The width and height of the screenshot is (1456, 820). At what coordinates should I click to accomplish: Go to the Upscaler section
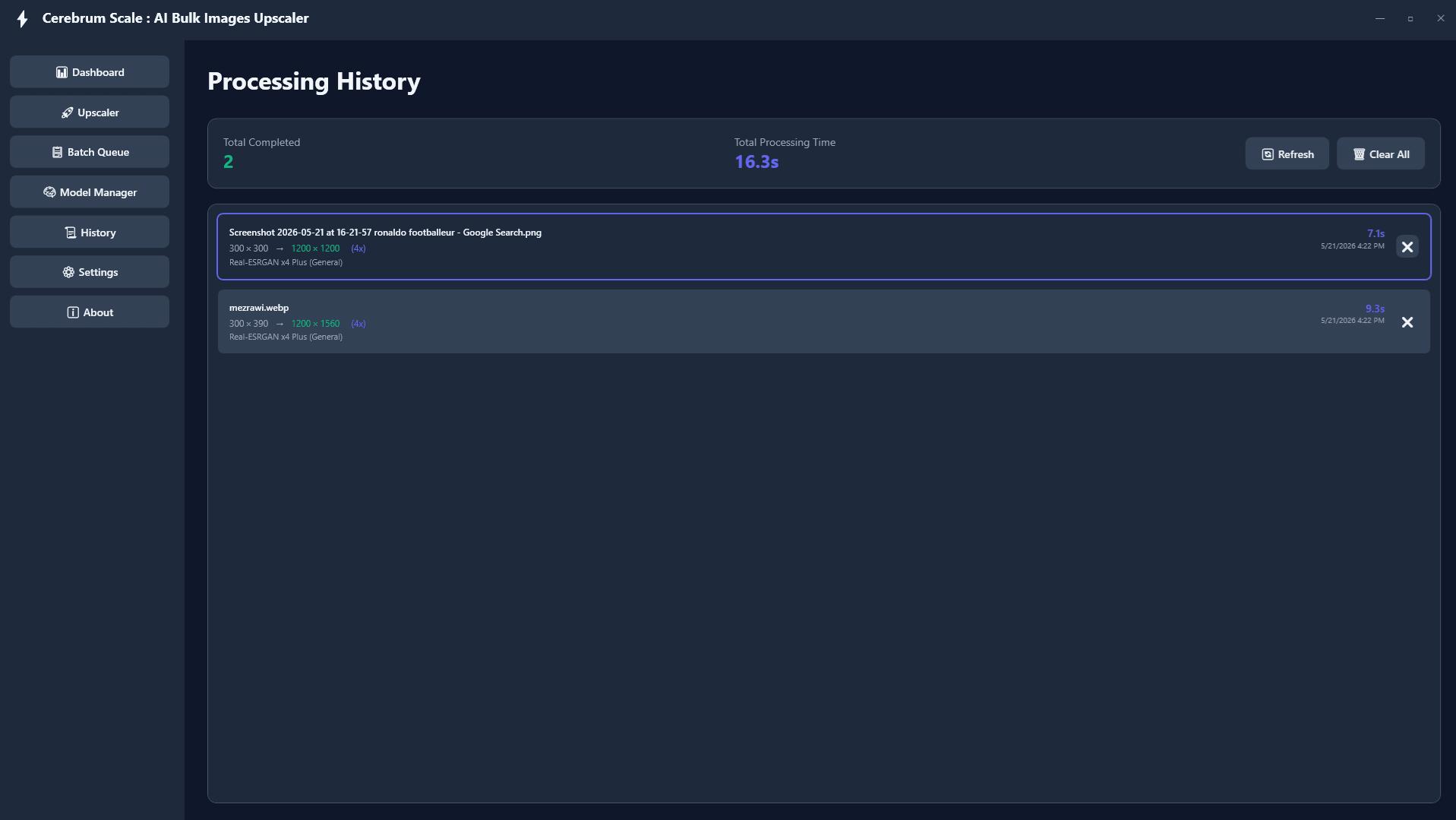[x=90, y=112]
